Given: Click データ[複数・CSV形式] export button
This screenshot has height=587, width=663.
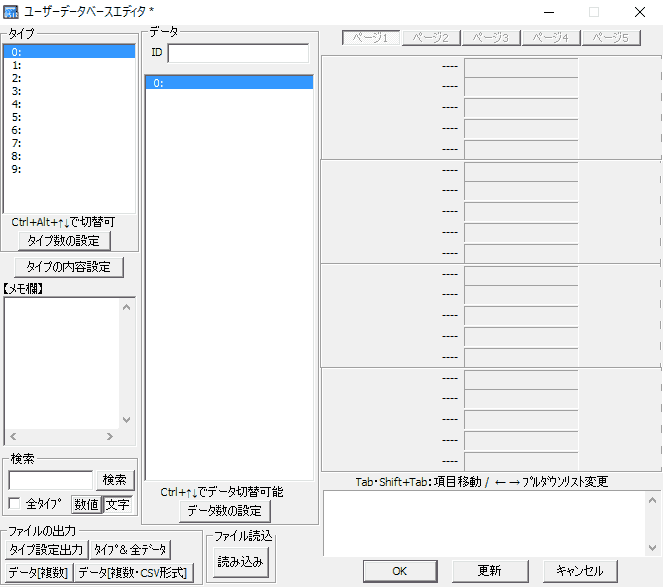Looking at the screenshot, I should 134,573.
